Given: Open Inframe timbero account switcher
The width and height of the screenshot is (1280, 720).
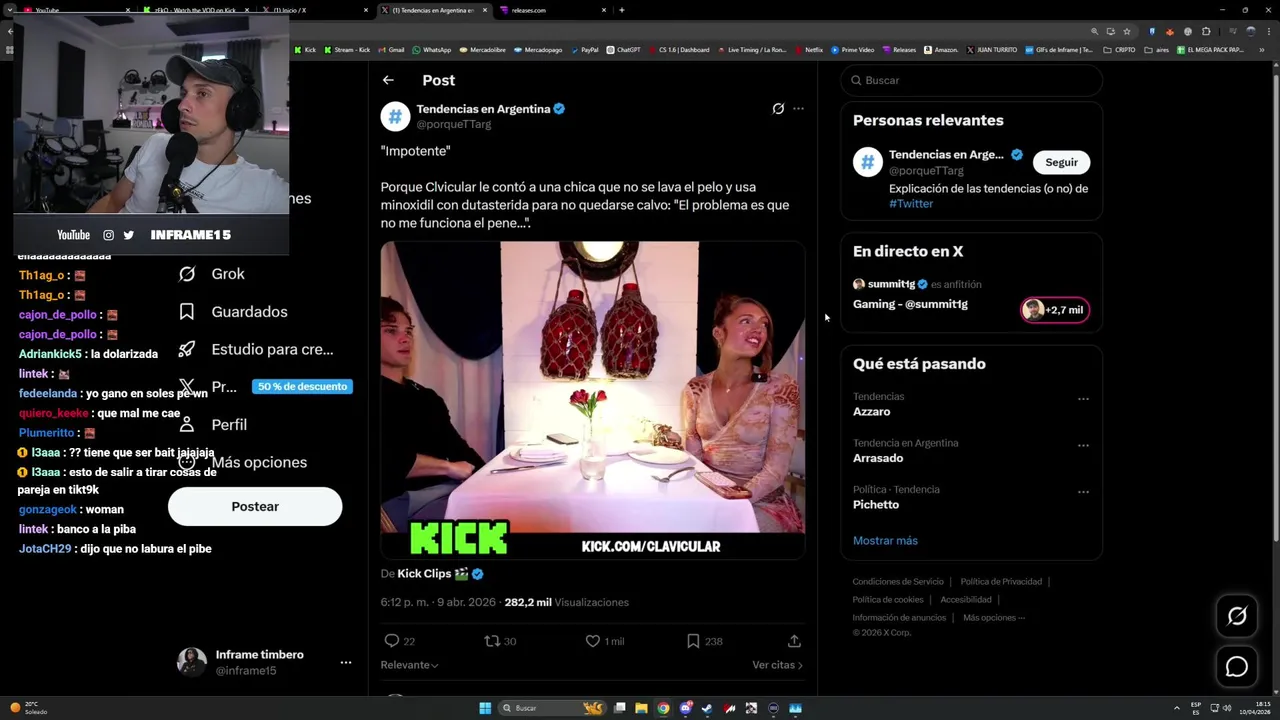Looking at the screenshot, I should (264, 662).
